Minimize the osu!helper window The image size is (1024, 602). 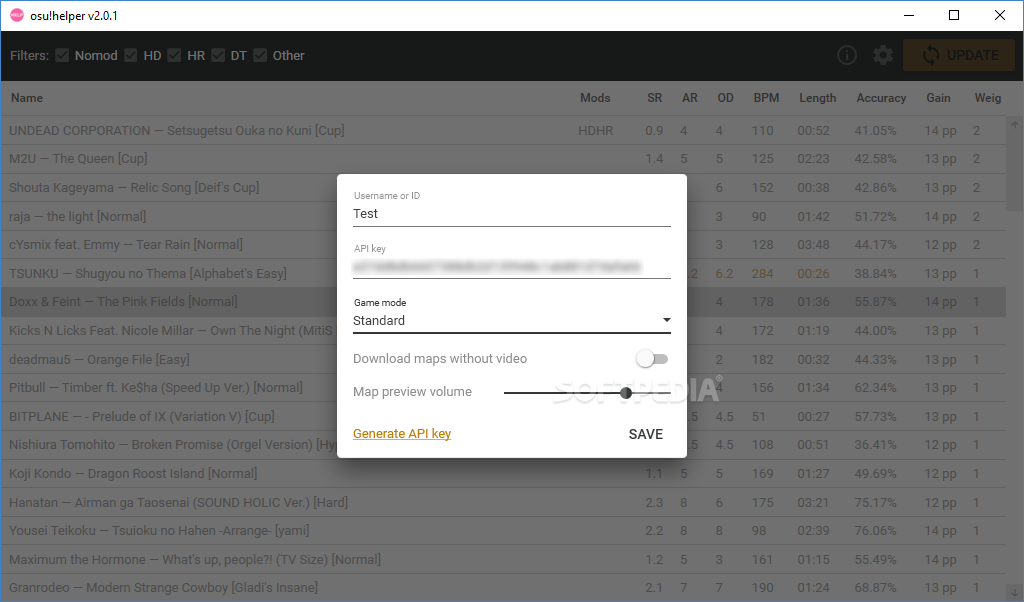[x=908, y=15]
